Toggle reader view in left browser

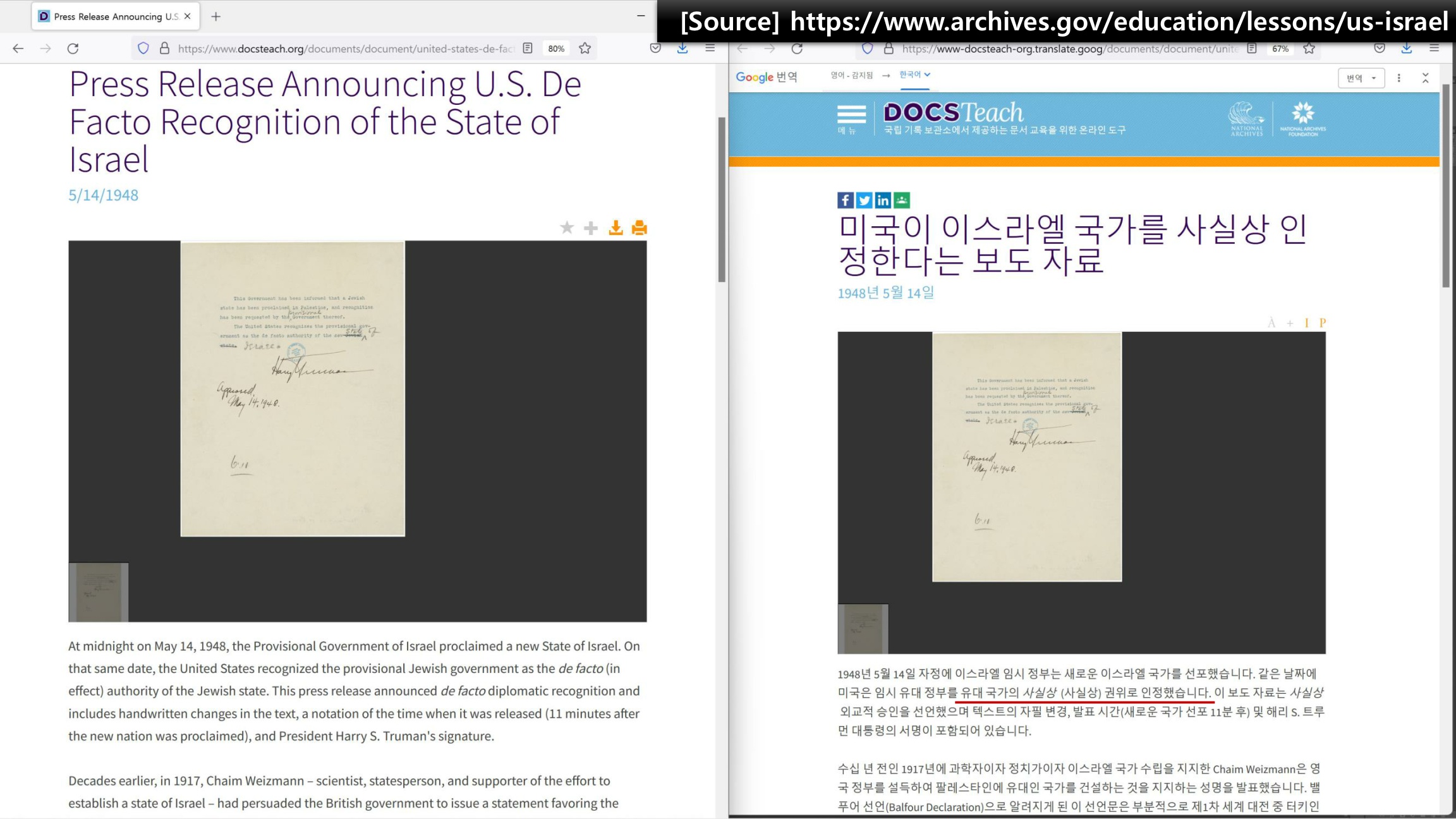tap(528, 49)
